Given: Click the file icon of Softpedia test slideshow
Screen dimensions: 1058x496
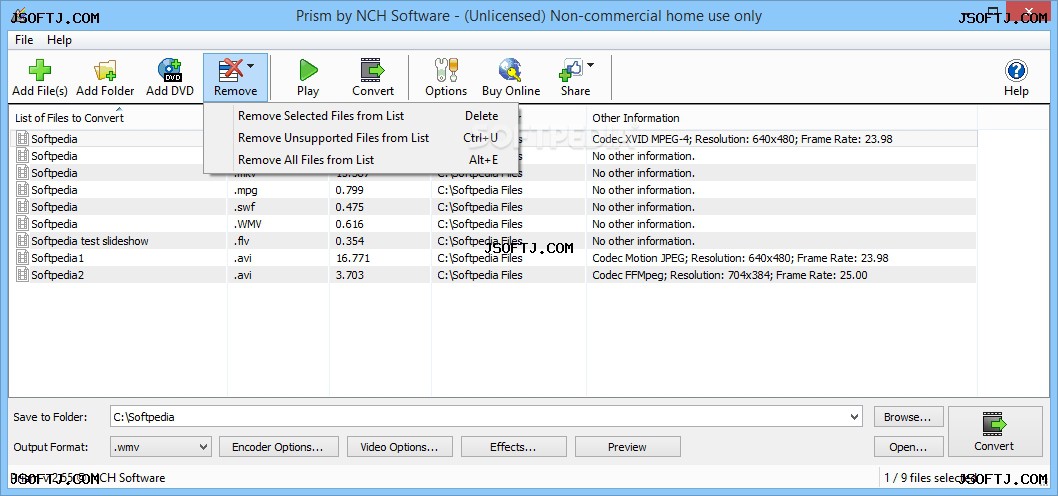Looking at the screenshot, I should 23,241.
